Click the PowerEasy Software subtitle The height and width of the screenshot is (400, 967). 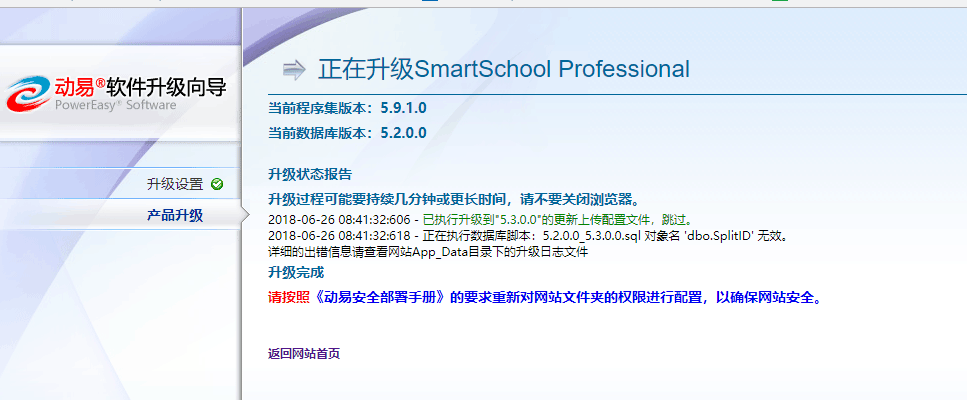[115, 105]
